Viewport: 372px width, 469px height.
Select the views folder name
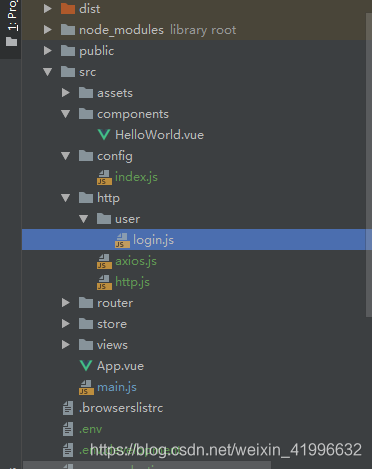[112, 345]
